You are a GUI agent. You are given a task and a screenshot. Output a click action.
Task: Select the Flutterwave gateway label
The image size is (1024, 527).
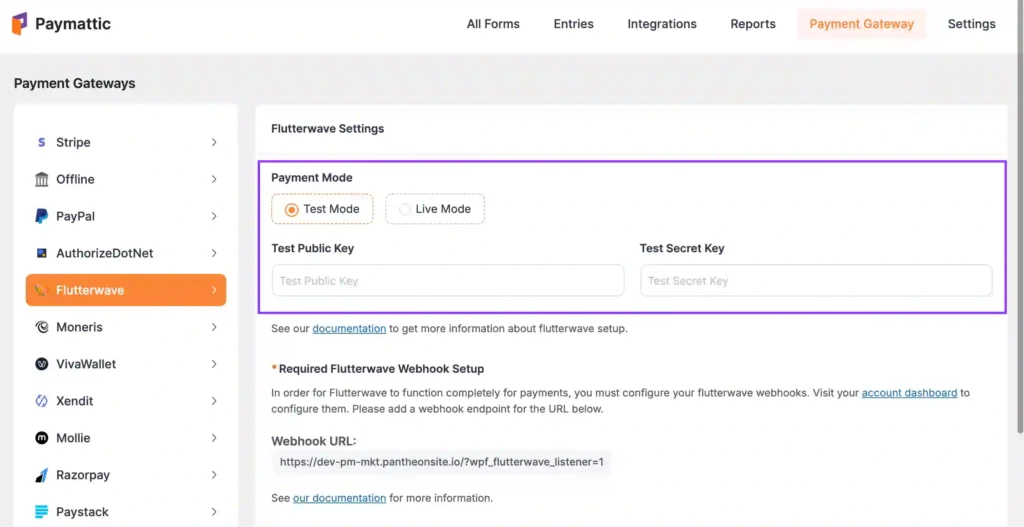click(x=90, y=290)
